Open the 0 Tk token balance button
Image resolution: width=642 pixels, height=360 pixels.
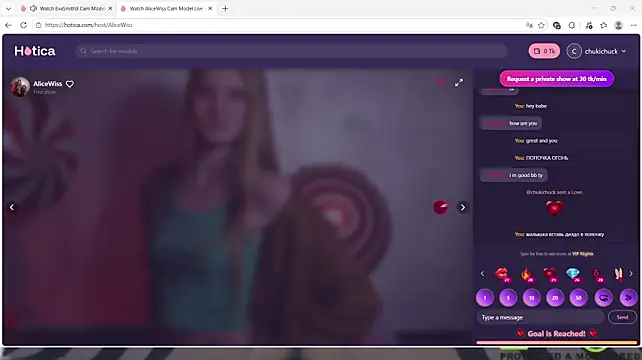pyautogui.click(x=544, y=51)
